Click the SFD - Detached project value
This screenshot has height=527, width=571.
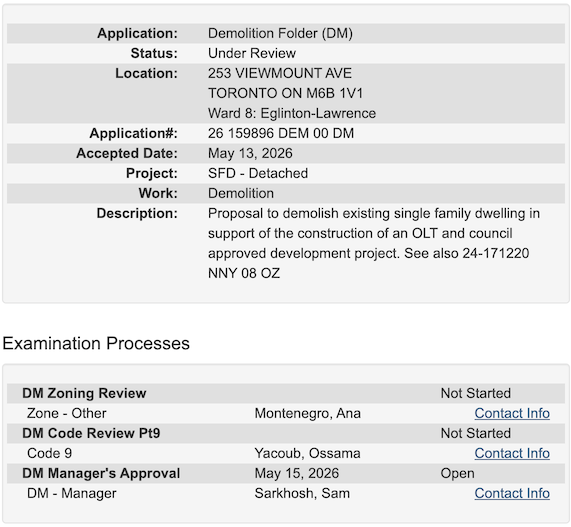click(258, 173)
